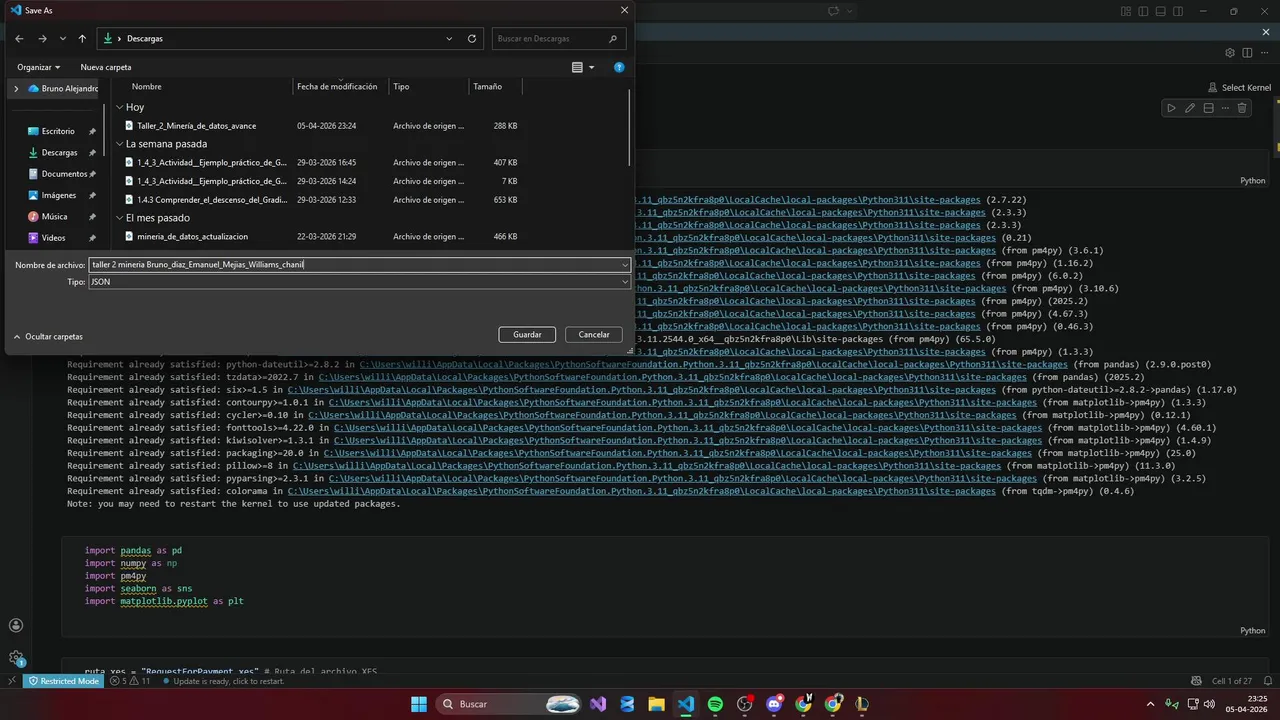Image resolution: width=1280 pixels, height=720 pixels.
Task: Click Select Kernel in VS Code notebook
Action: click(1240, 88)
